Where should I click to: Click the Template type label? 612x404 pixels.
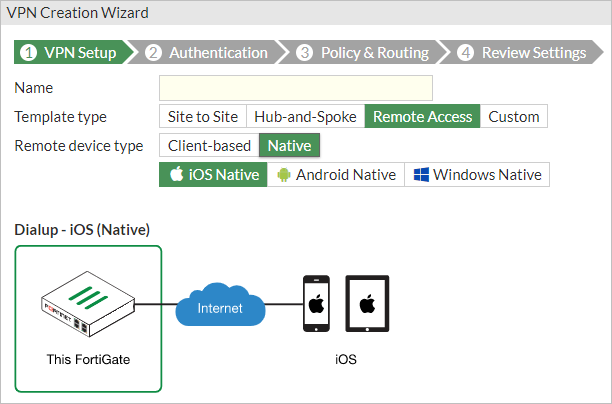60,117
